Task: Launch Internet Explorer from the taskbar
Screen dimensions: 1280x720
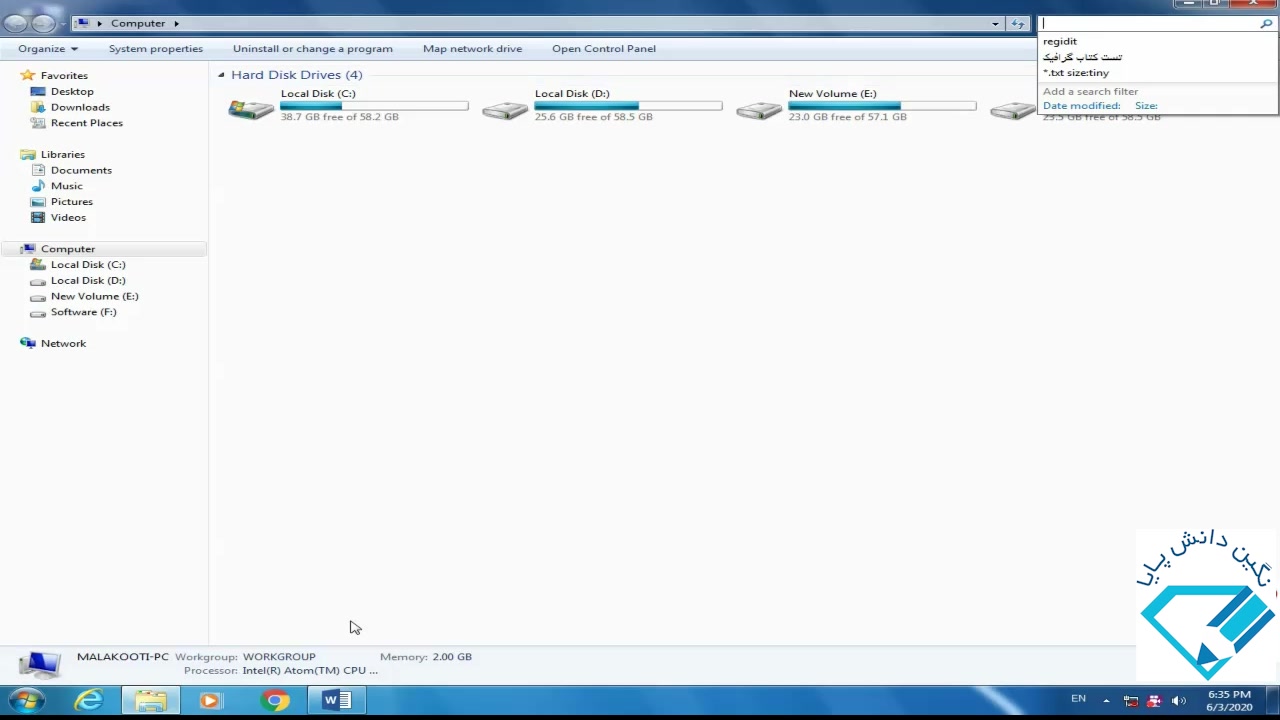Action: 89,700
